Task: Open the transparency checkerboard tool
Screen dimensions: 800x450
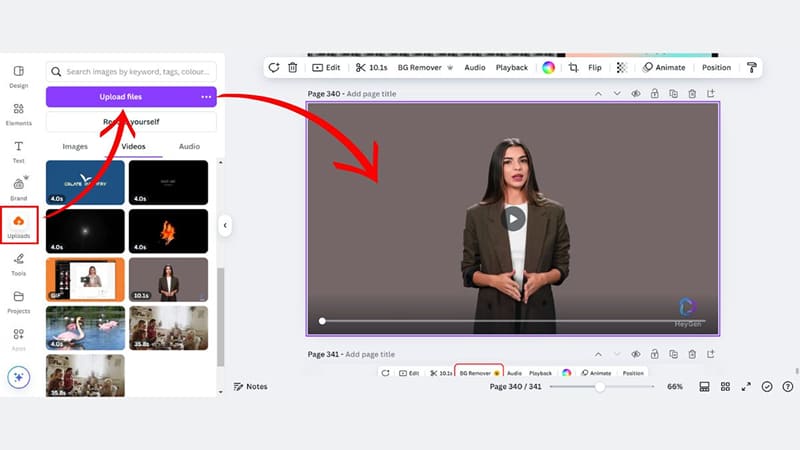Action: pos(621,67)
